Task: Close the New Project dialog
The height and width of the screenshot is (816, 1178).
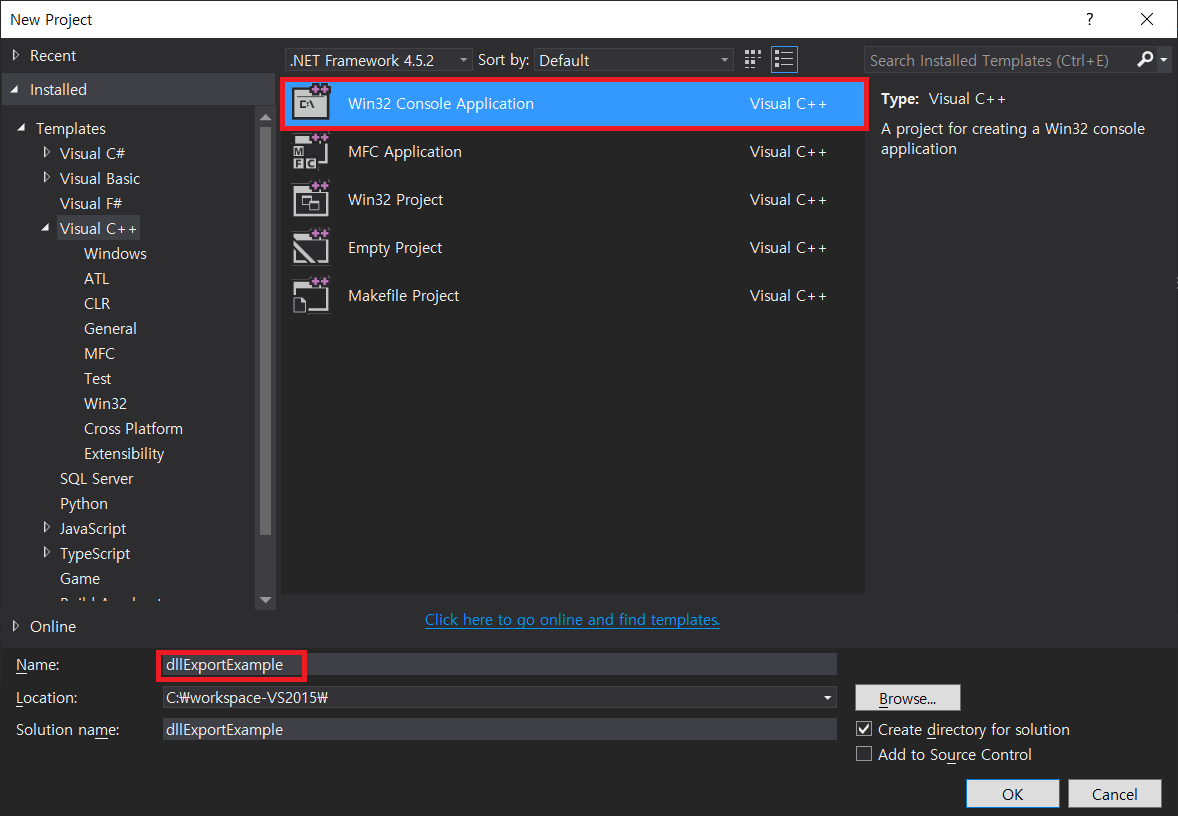Action: [1146, 20]
